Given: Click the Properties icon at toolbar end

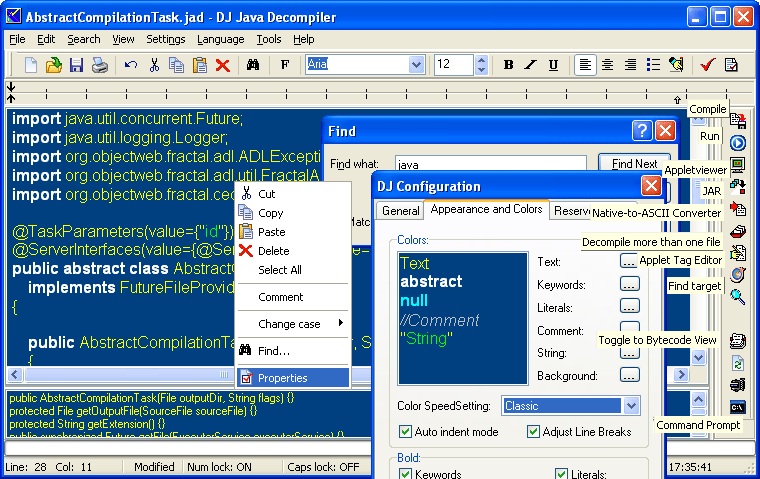Looking at the screenshot, I should (731, 64).
